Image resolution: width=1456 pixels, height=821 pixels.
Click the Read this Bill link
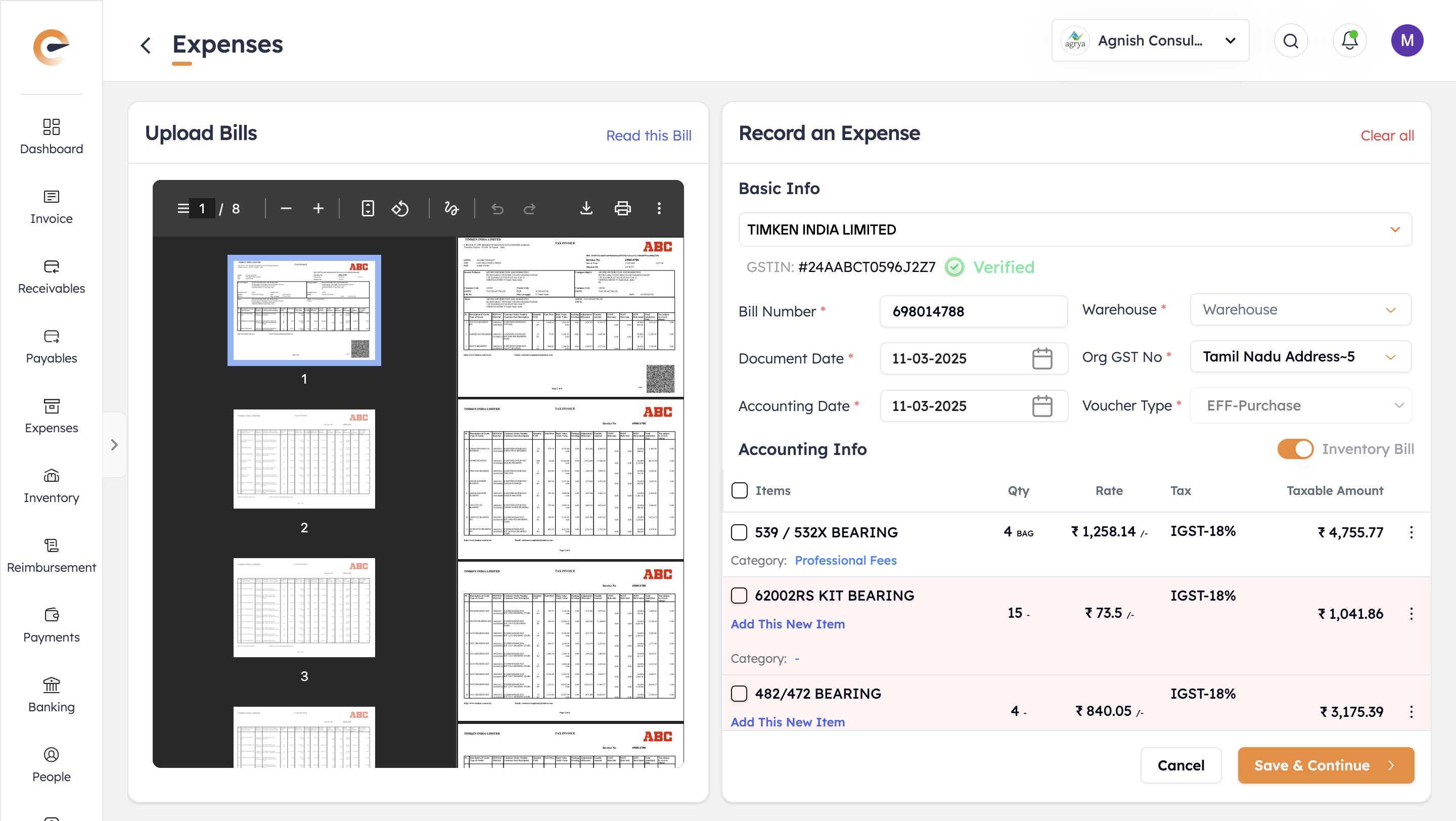pyautogui.click(x=648, y=135)
